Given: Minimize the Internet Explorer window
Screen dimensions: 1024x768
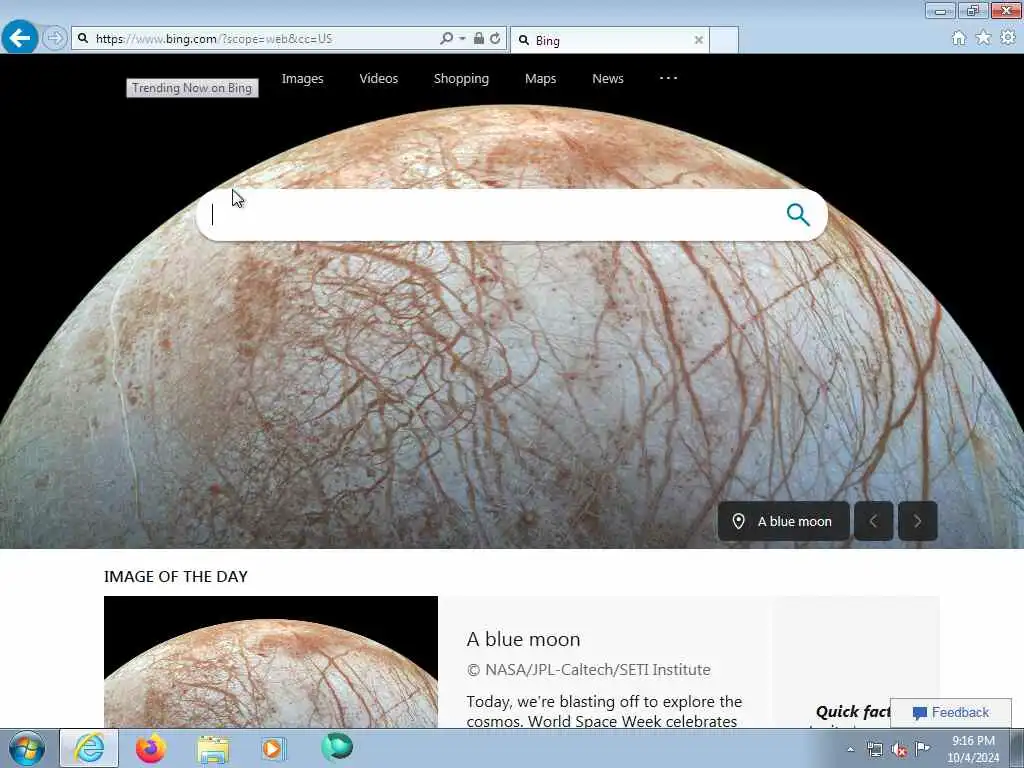Looking at the screenshot, I should coord(940,10).
